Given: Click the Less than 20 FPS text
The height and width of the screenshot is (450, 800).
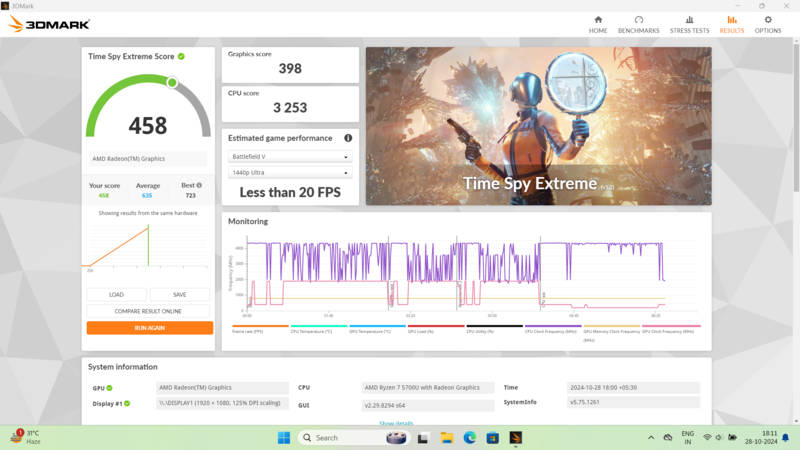Looking at the screenshot, I should 290,192.
